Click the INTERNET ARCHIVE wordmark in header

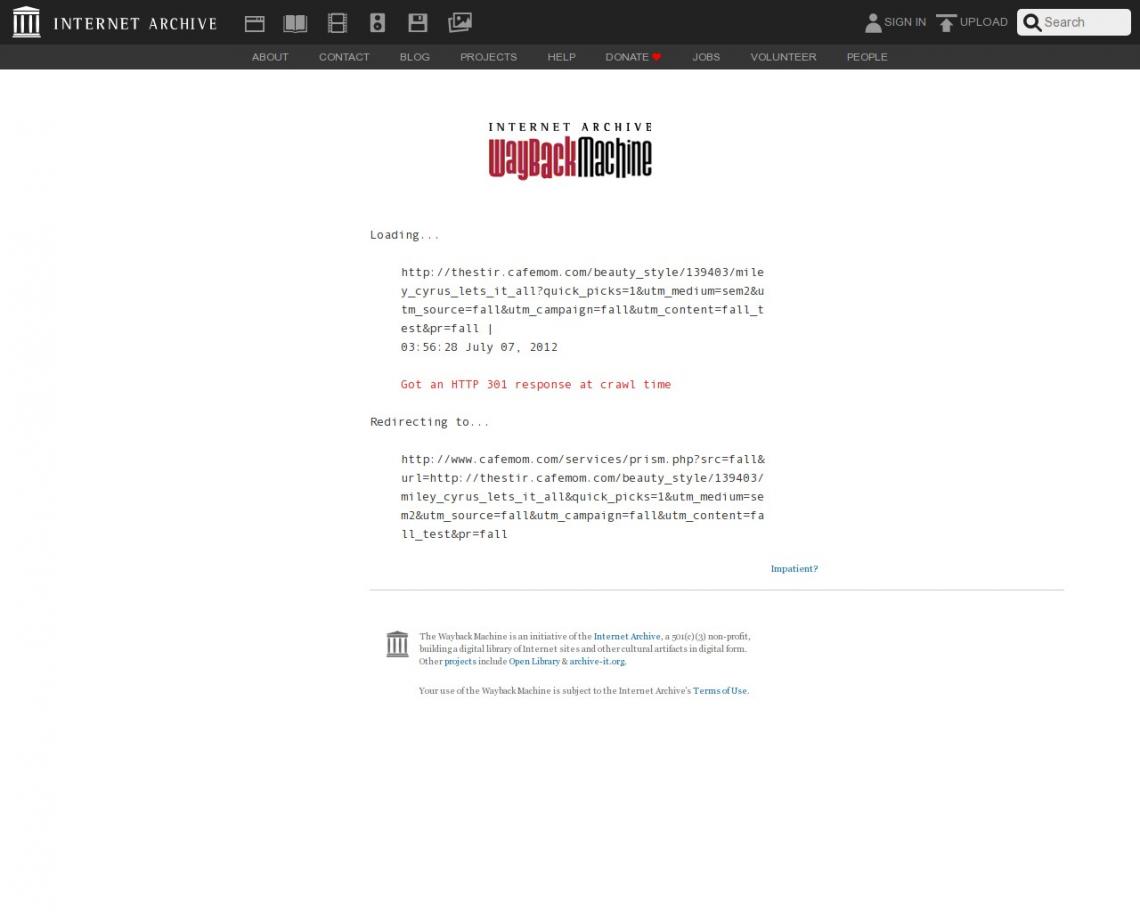click(135, 23)
